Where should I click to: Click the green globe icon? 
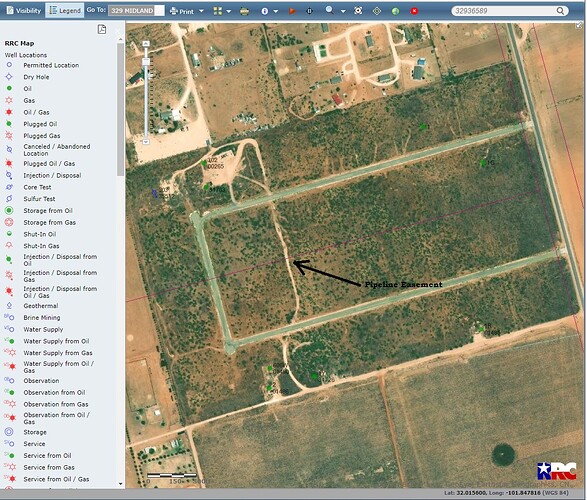click(x=396, y=11)
